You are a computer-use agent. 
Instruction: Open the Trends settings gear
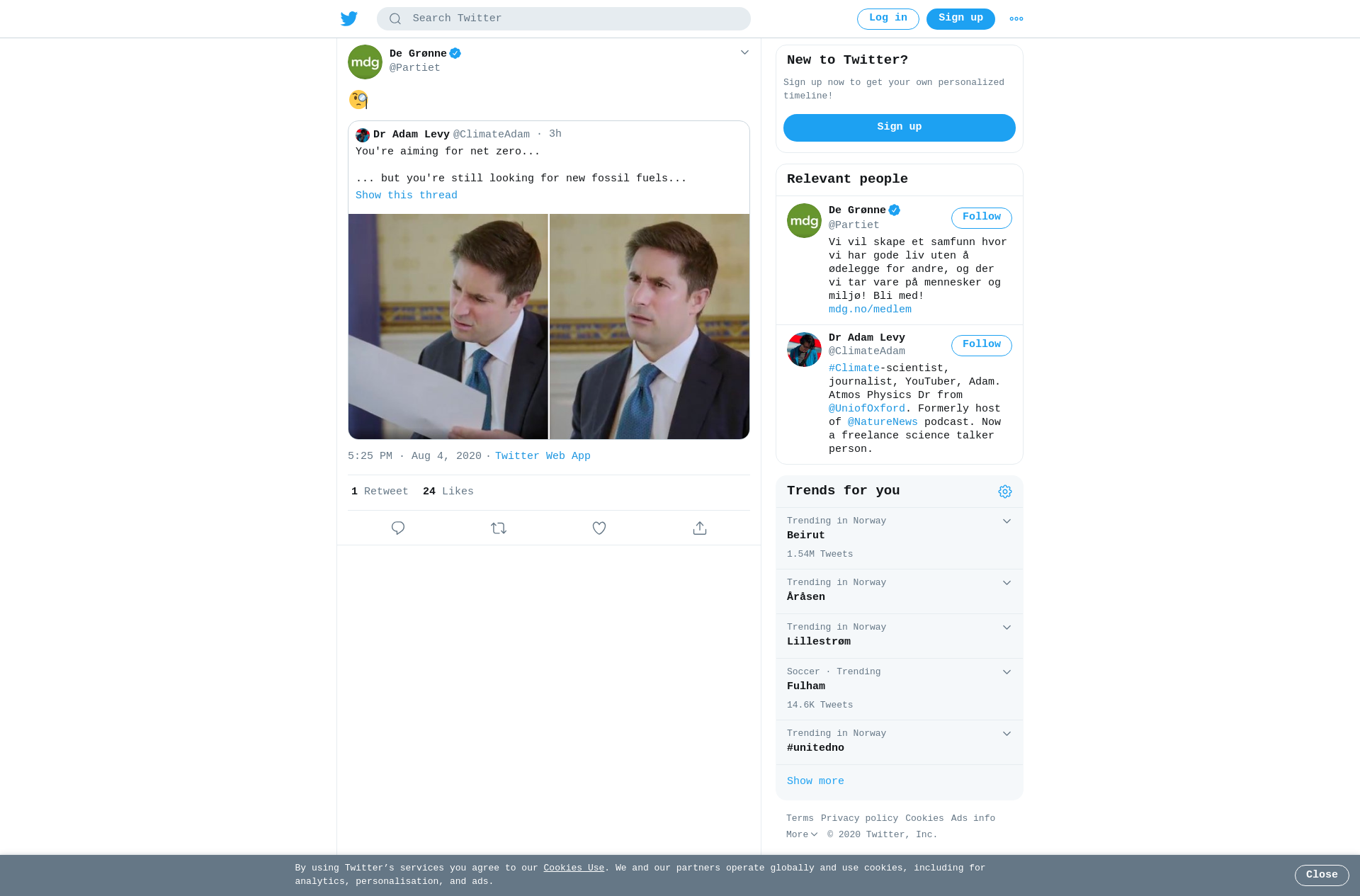[1005, 492]
